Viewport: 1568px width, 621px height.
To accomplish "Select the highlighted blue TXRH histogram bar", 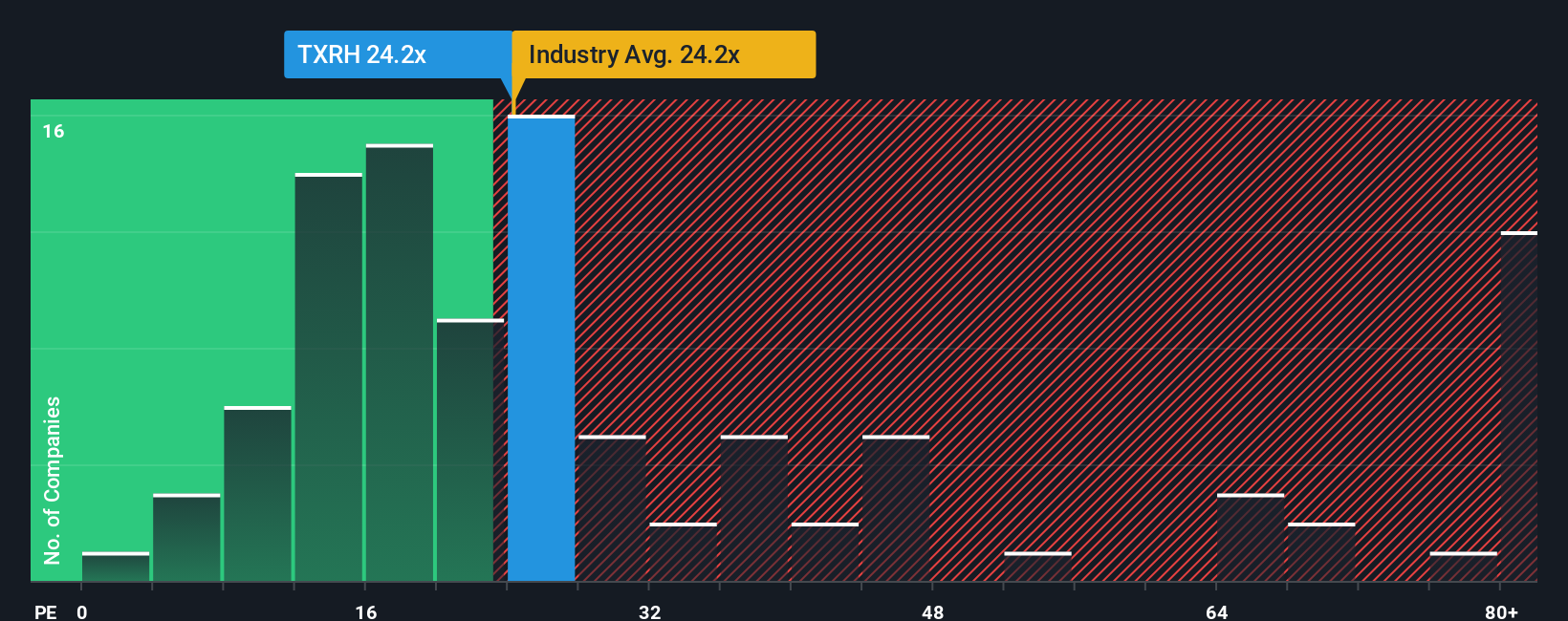I will (x=541, y=349).
